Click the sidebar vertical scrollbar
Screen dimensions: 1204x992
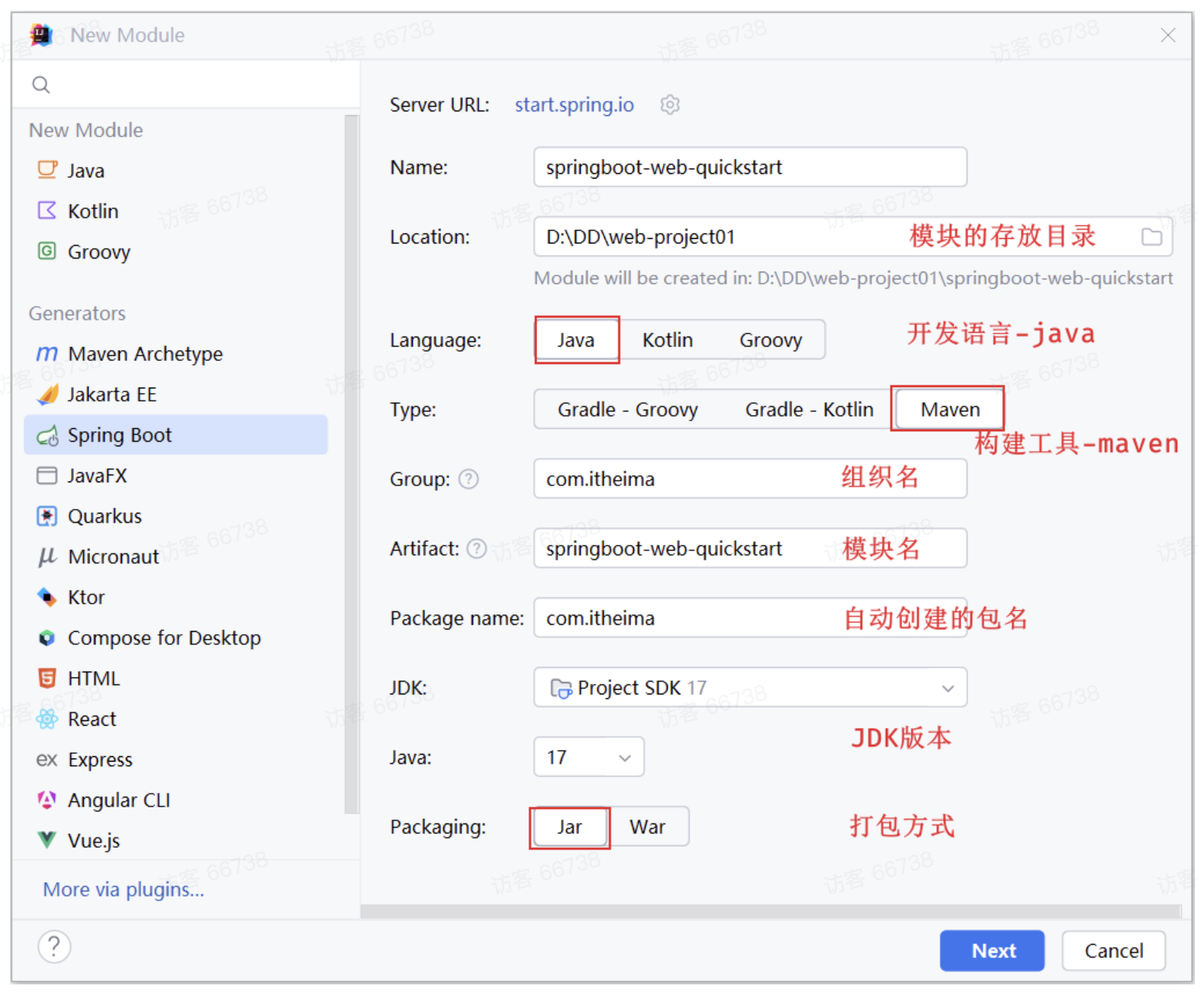351,464
